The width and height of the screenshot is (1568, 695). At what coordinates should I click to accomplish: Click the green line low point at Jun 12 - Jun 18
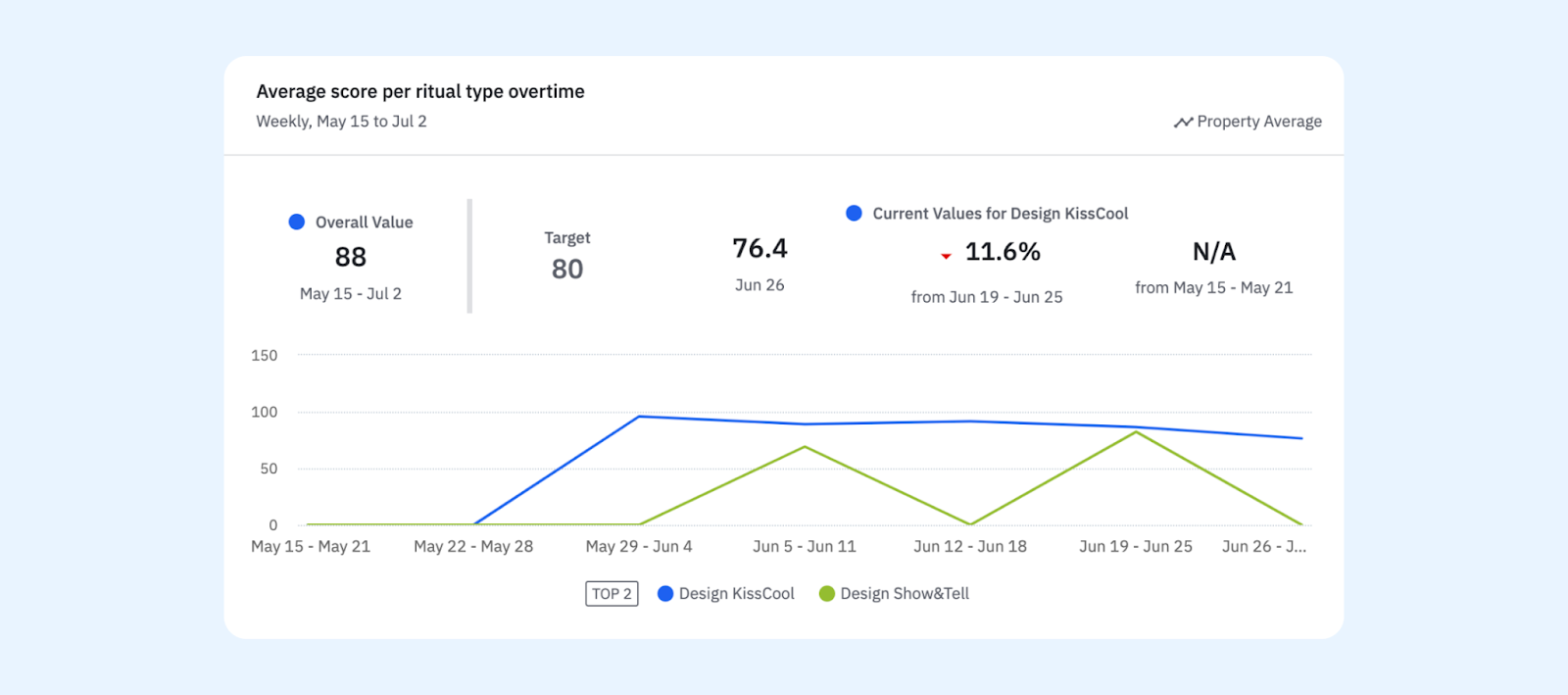tap(970, 524)
